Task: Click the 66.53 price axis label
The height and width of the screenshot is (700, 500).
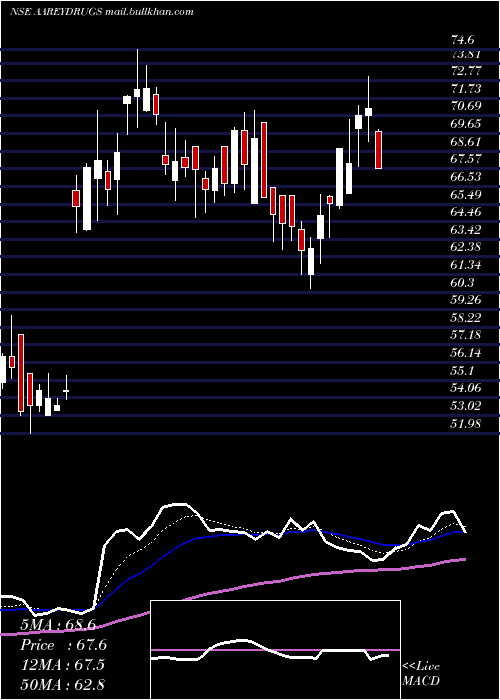Action: pos(467,177)
